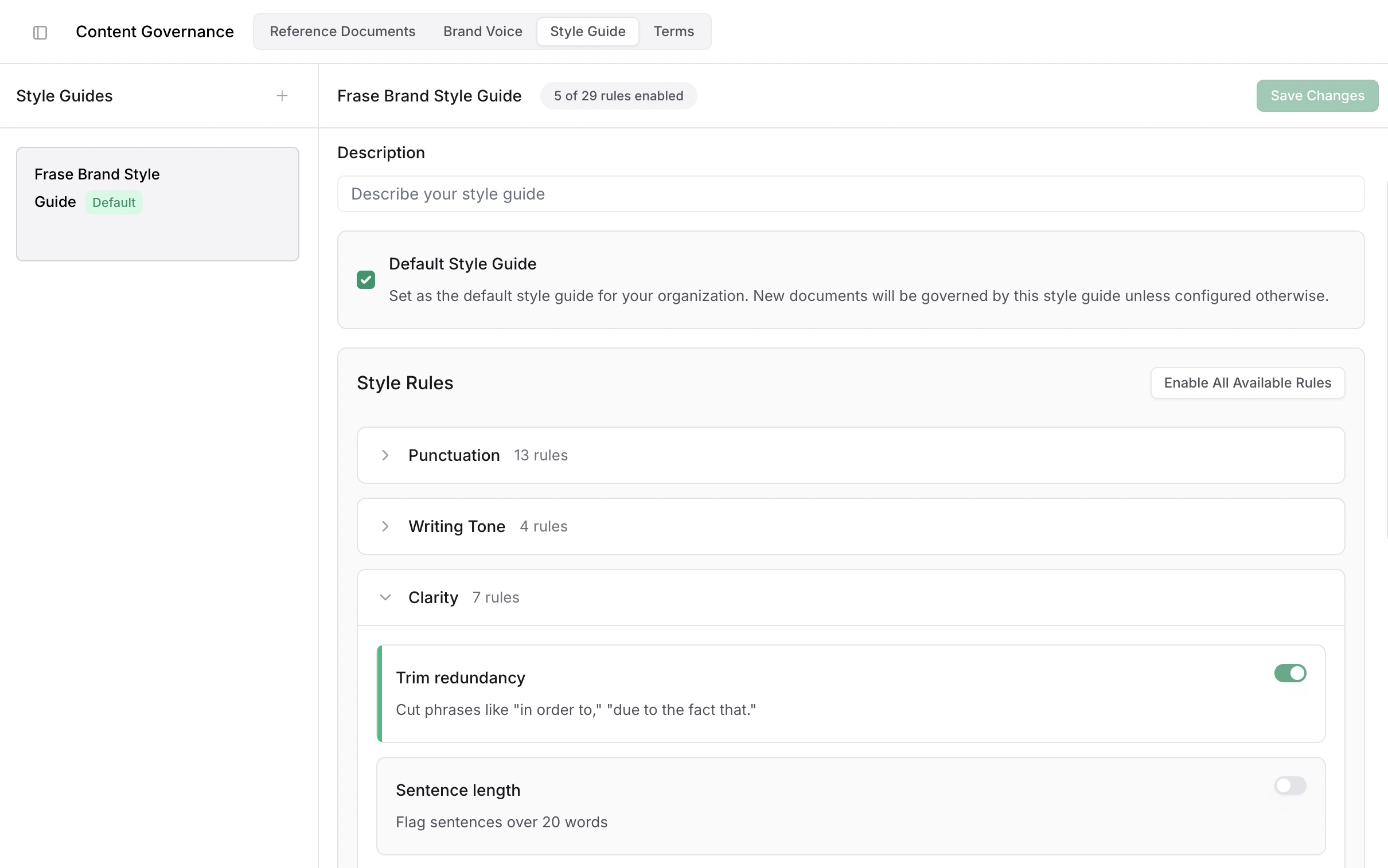The height and width of the screenshot is (868, 1388).
Task: Click the 5 of 29 rules enabled badge
Action: coord(618,96)
